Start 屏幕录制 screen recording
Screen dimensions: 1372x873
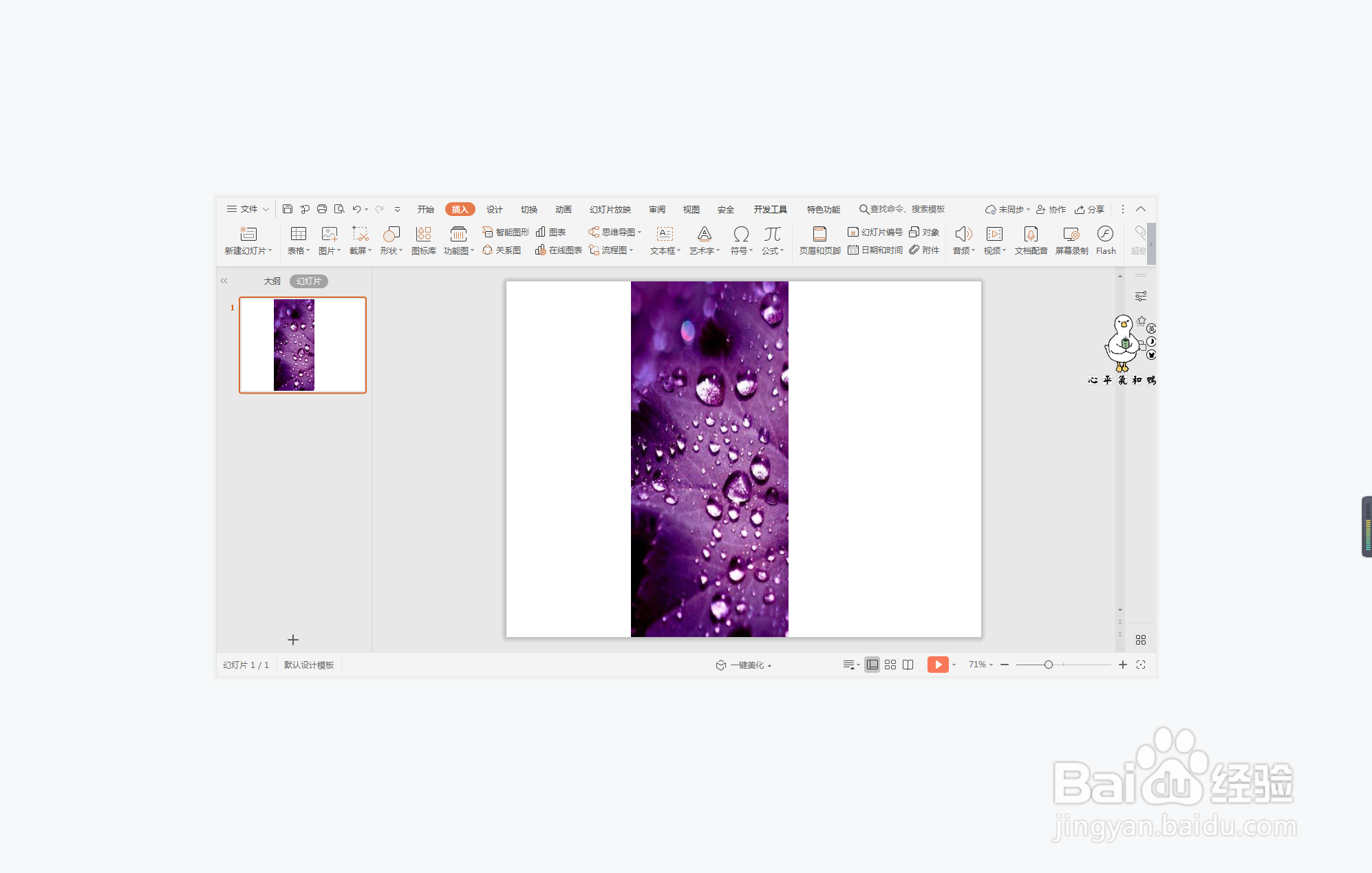click(x=1071, y=235)
